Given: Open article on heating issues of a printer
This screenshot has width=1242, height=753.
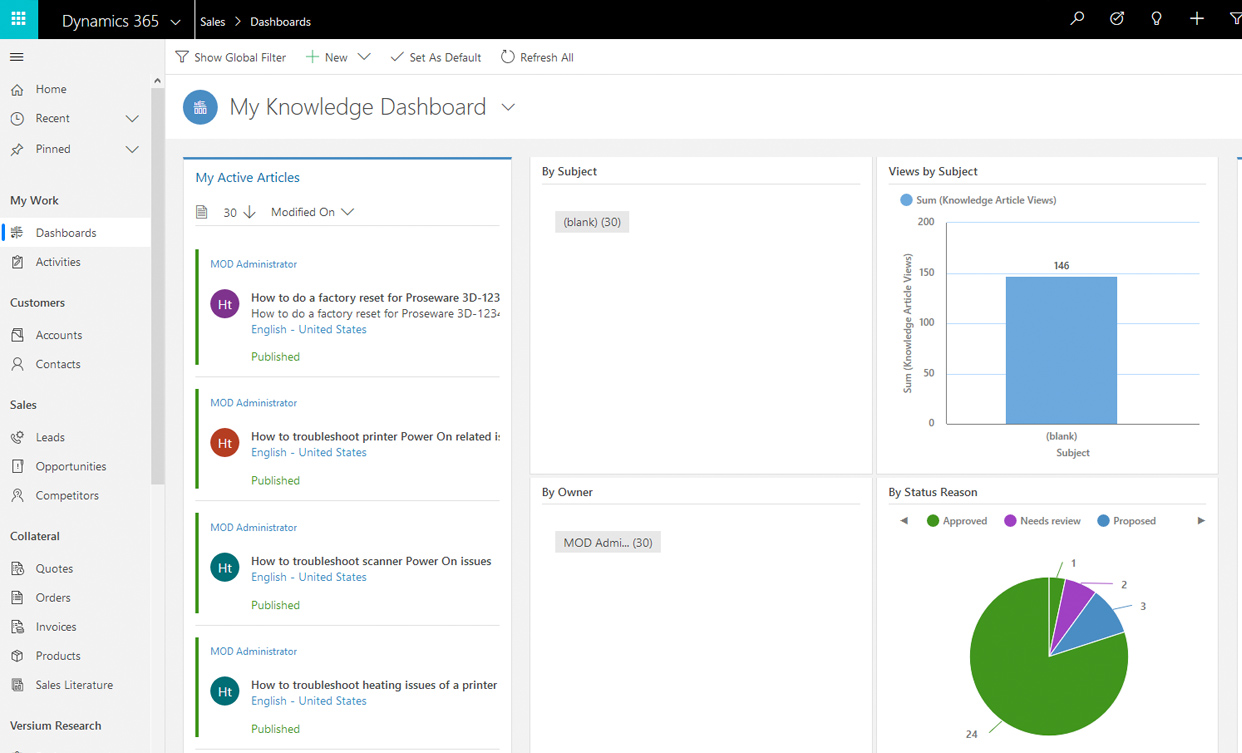Looking at the screenshot, I should tap(374, 685).
